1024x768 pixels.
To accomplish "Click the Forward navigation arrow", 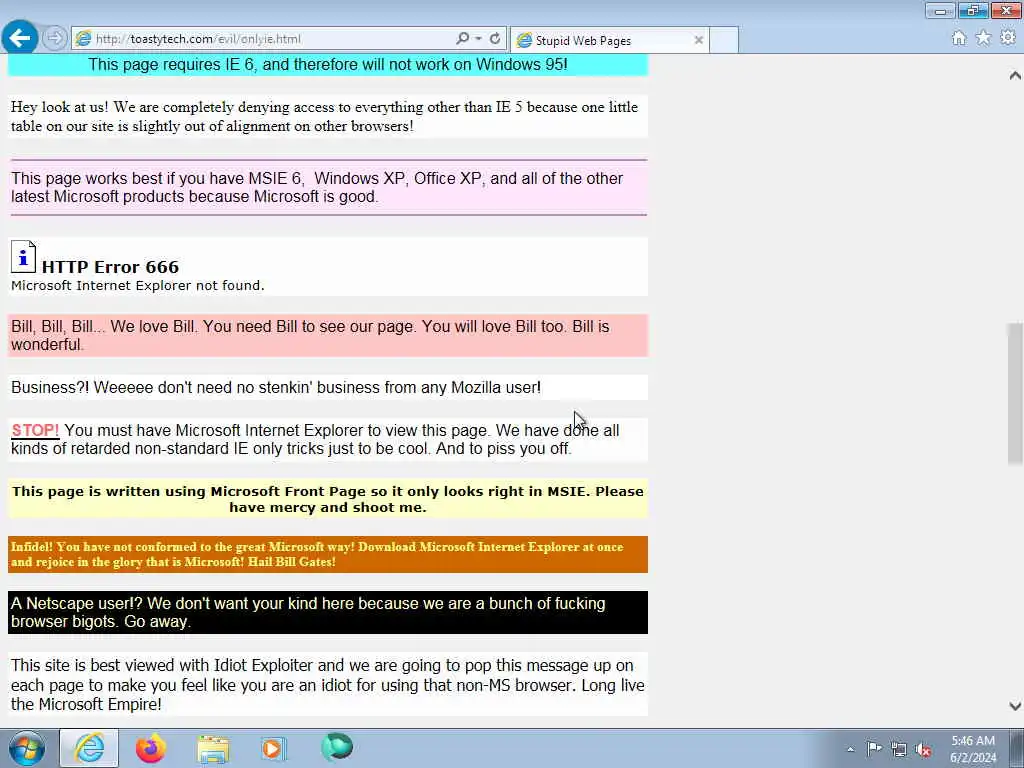I will [55, 39].
